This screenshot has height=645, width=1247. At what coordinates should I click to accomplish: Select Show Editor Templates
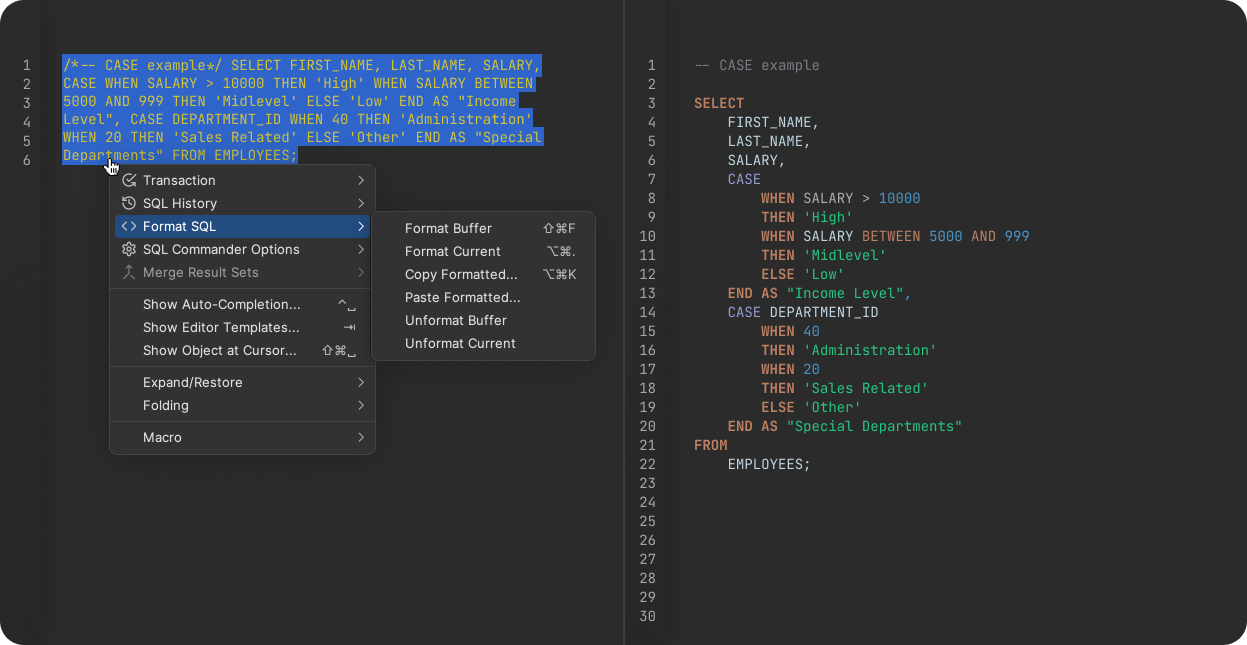point(221,327)
